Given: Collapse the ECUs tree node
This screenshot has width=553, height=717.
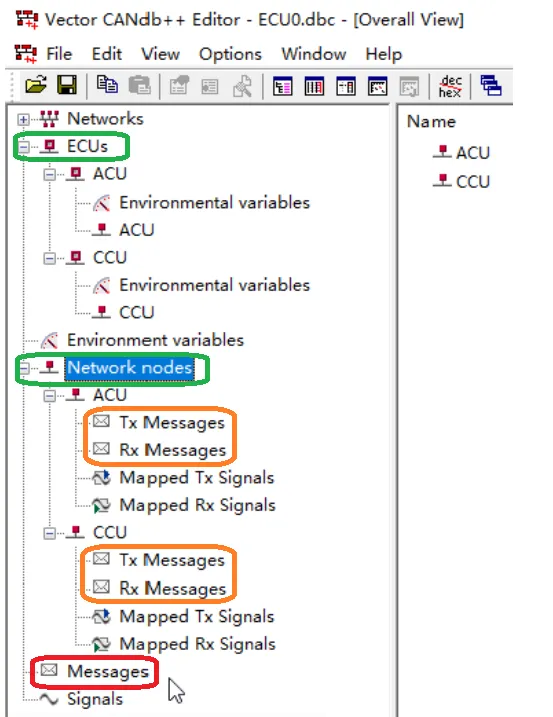Looking at the screenshot, I should pos(23,147).
